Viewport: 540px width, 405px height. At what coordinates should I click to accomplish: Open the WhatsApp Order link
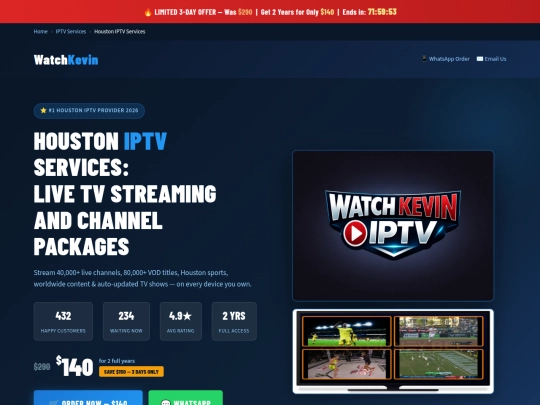point(449,59)
